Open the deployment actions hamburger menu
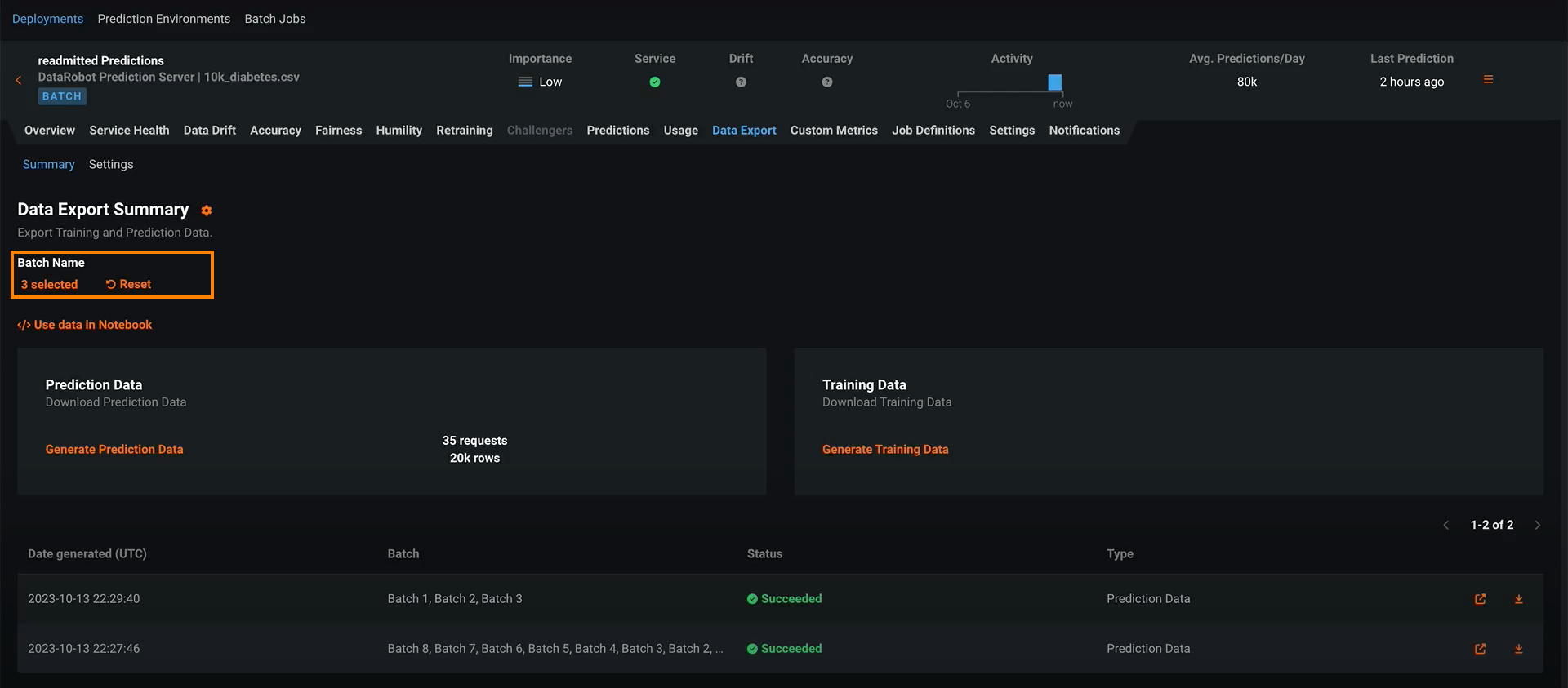Screen dimensions: 1568x688 pos(1488,80)
